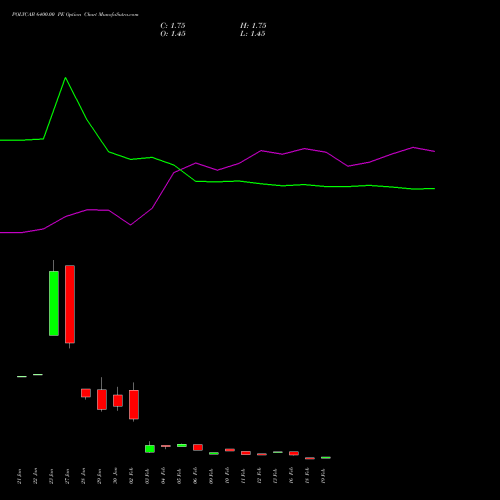Click the 09 Feb date axis label
This screenshot has height=500, width=500.
pos(211,476)
